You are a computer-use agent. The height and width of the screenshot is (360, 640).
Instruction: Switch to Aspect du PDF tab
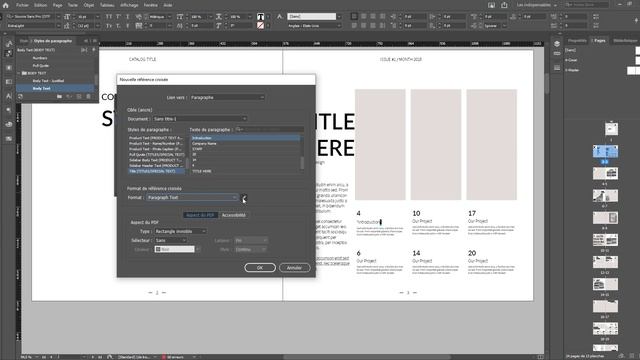coord(200,215)
